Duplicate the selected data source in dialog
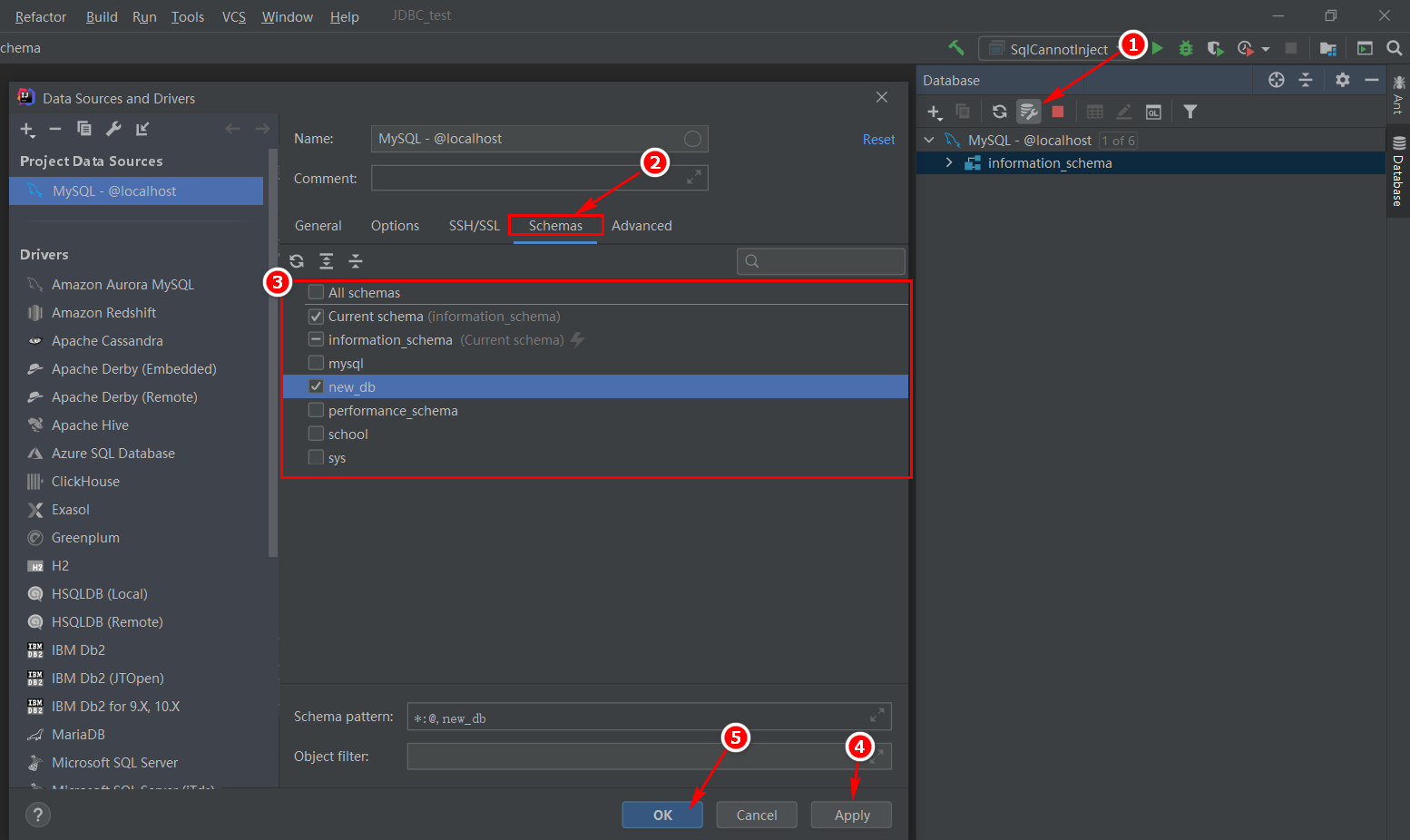Image resolution: width=1410 pixels, height=840 pixels. tap(84, 129)
